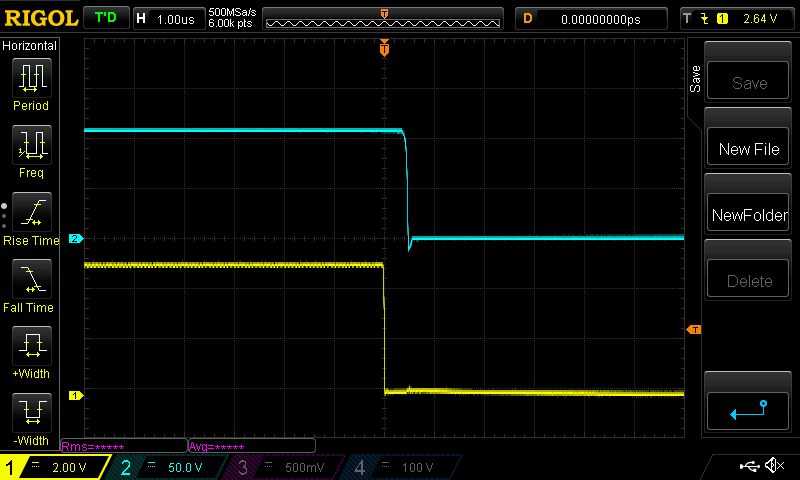800x480 pixels.
Task: Select the +Width measurement icon
Action: (31, 351)
